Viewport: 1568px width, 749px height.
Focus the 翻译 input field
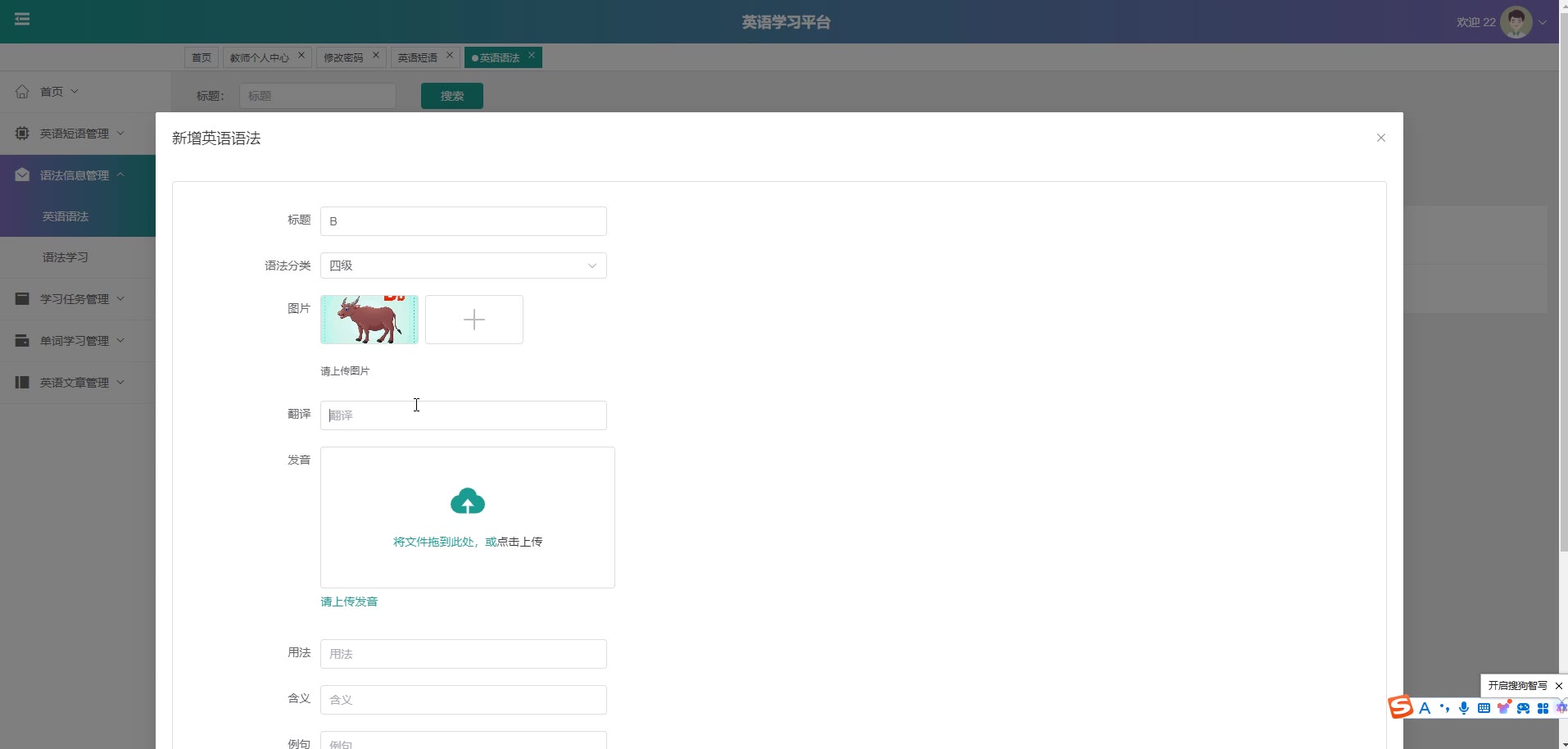(x=464, y=415)
